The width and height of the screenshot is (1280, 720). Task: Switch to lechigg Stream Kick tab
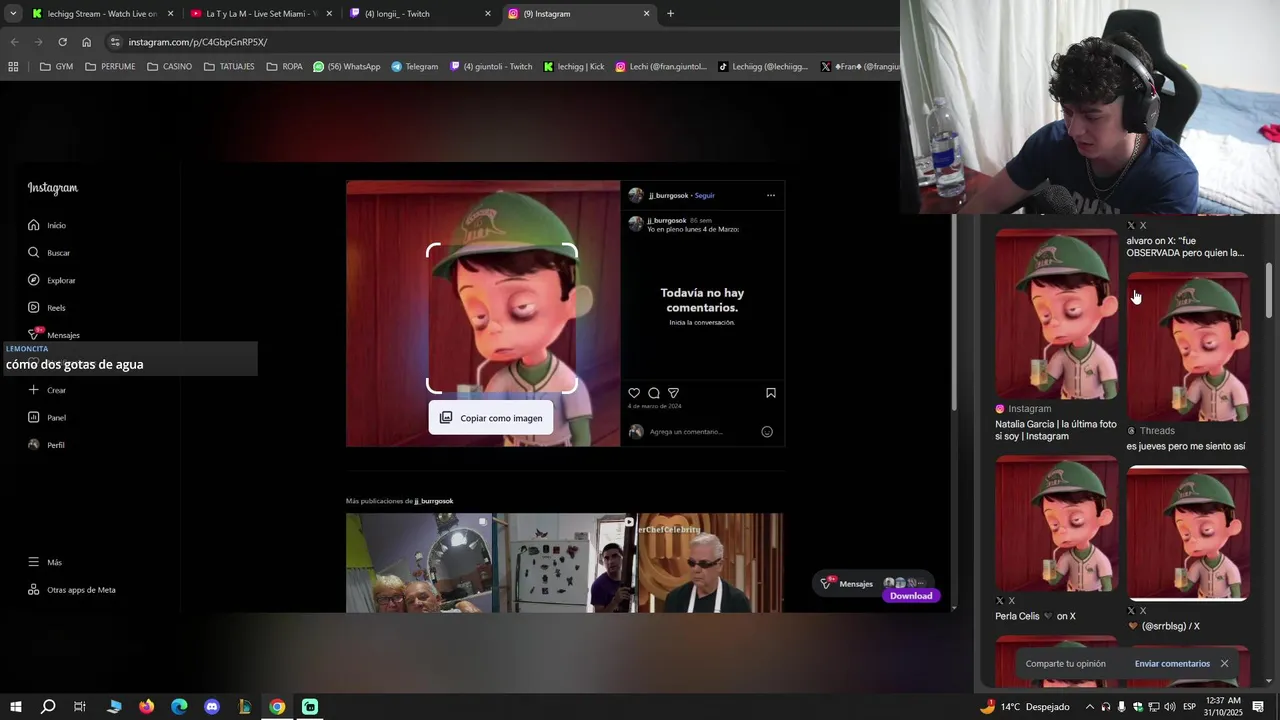[102, 14]
